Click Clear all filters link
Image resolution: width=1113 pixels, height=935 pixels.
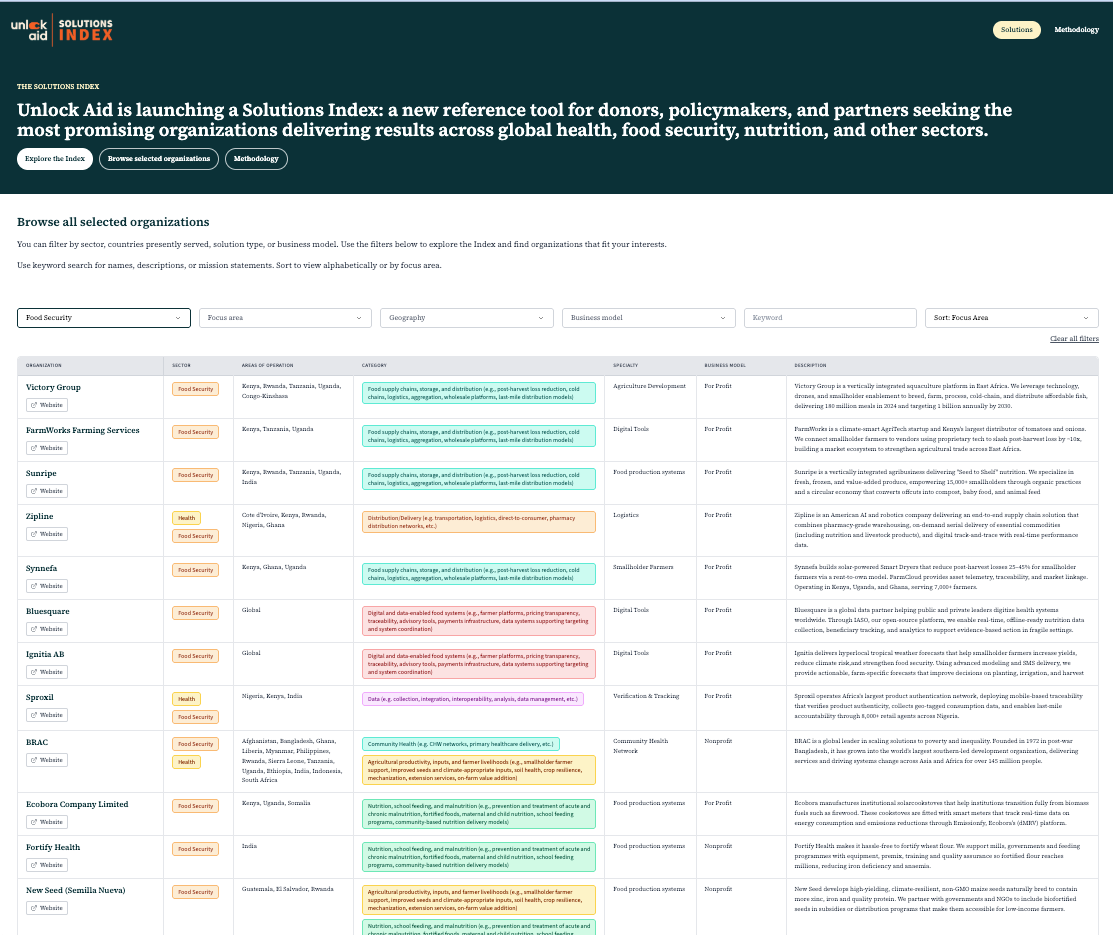click(x=1074, y=339)
